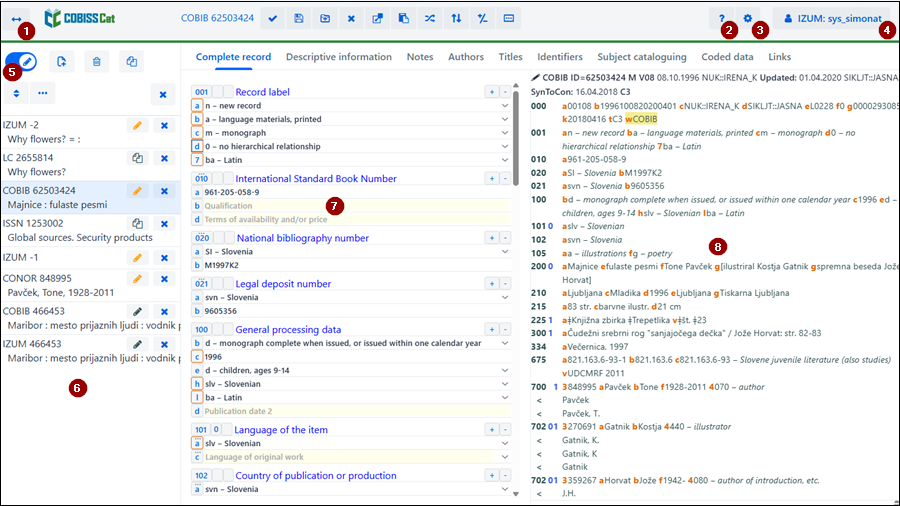Screen dimensions: 900x506
Task: Open the Titles tab
Action: pos(510,57)
